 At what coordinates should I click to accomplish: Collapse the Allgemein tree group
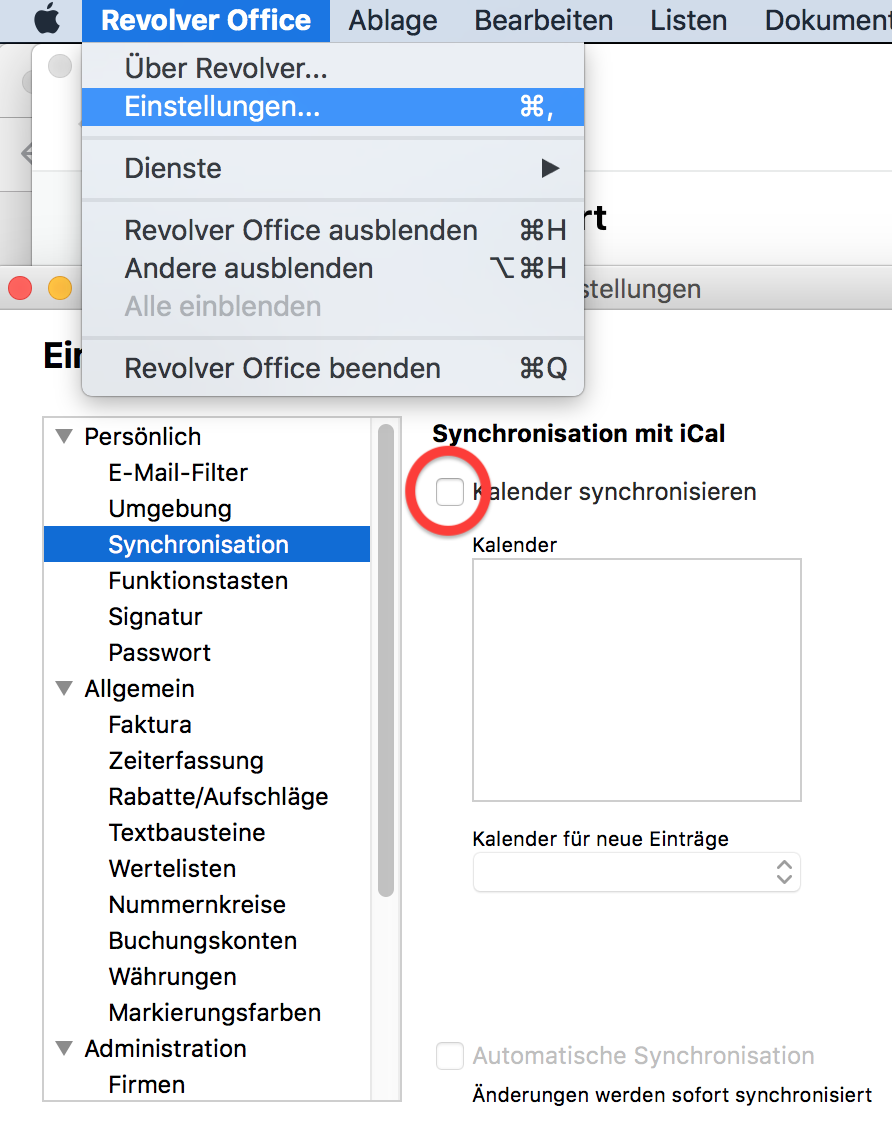pos(65,689)
